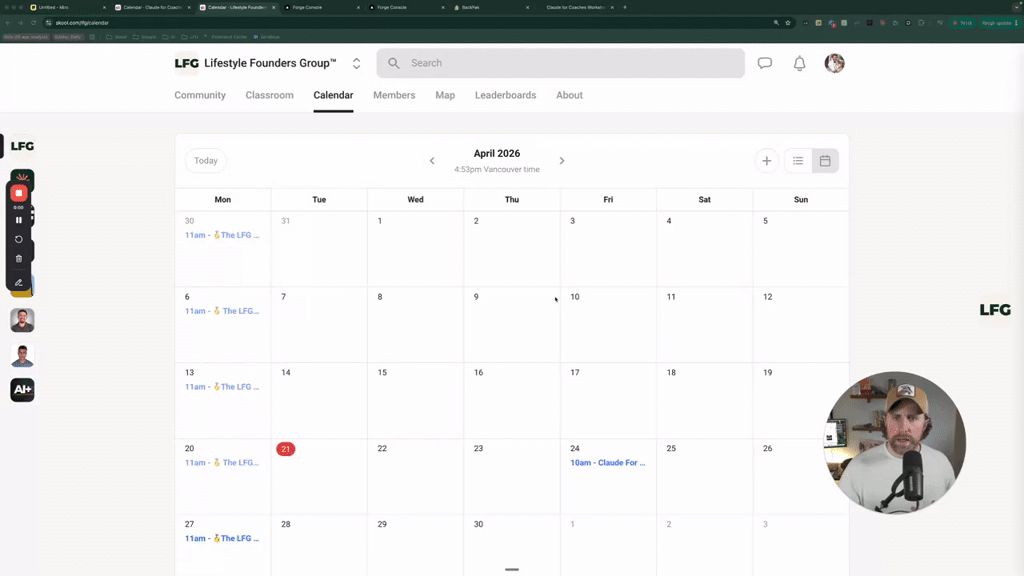This screenshot has height=576, width=1024.
Task: Open 11am LFG event on April 20
Action: [222, 462]
